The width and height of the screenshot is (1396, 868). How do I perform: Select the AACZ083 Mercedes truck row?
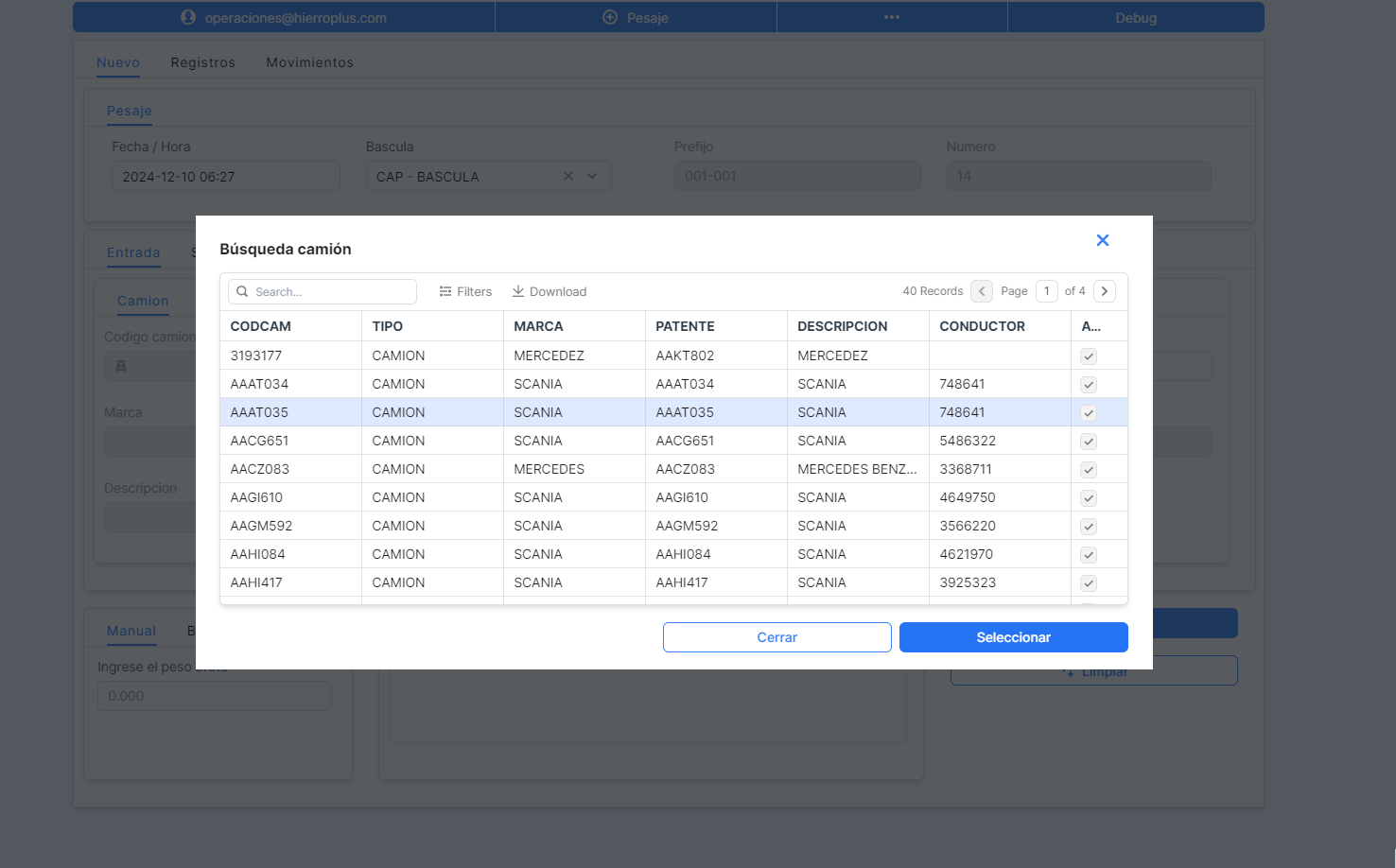pyautogui.click(x=549, y=469)
